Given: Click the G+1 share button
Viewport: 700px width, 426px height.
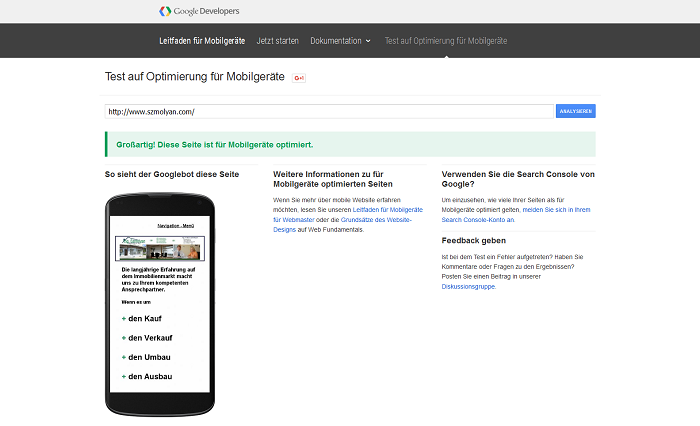Looking at the screenshot, I should click(x=299, y=78).
